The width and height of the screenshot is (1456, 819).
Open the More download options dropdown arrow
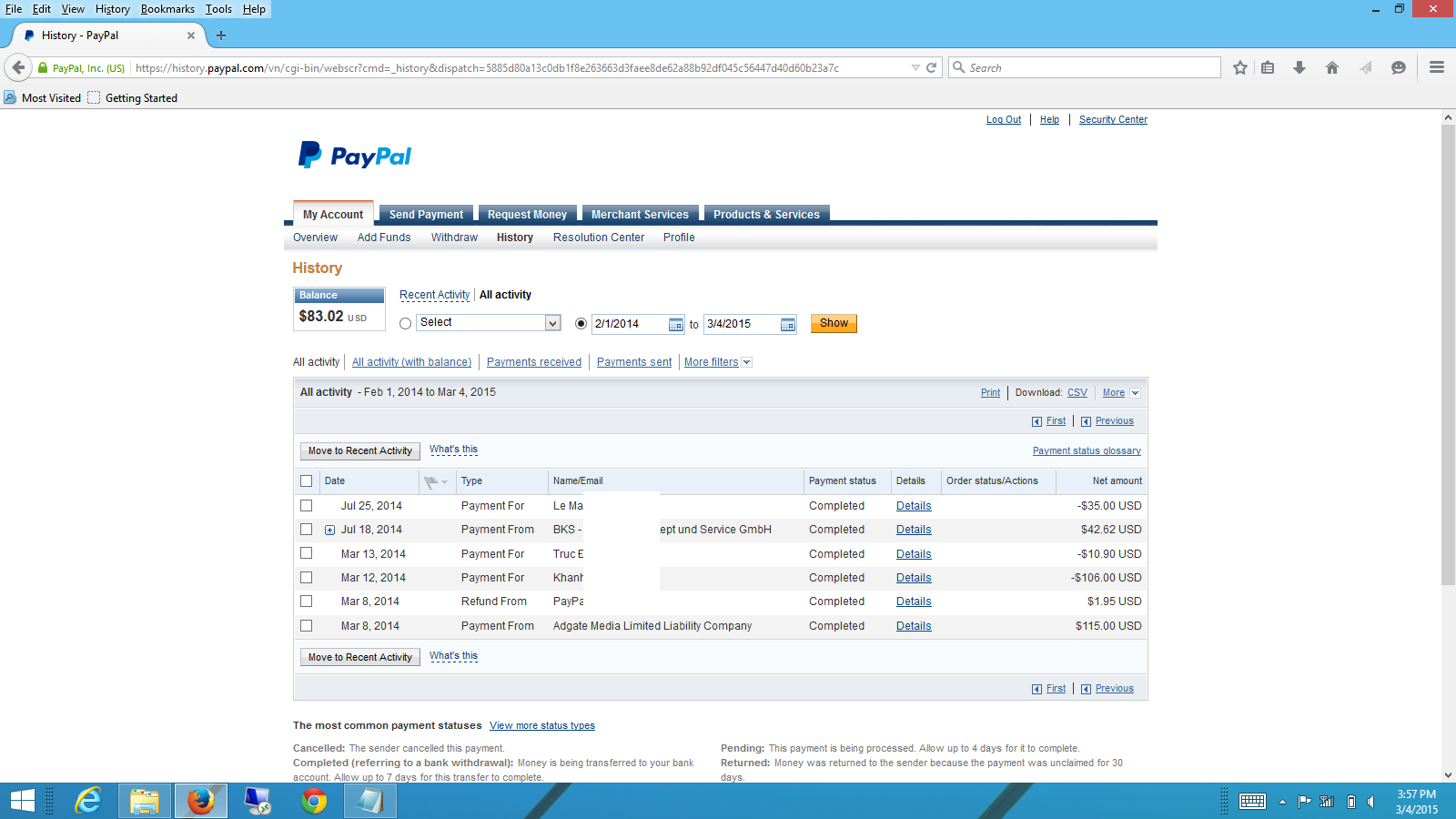pyautogui.click(x=1135, y=393)
